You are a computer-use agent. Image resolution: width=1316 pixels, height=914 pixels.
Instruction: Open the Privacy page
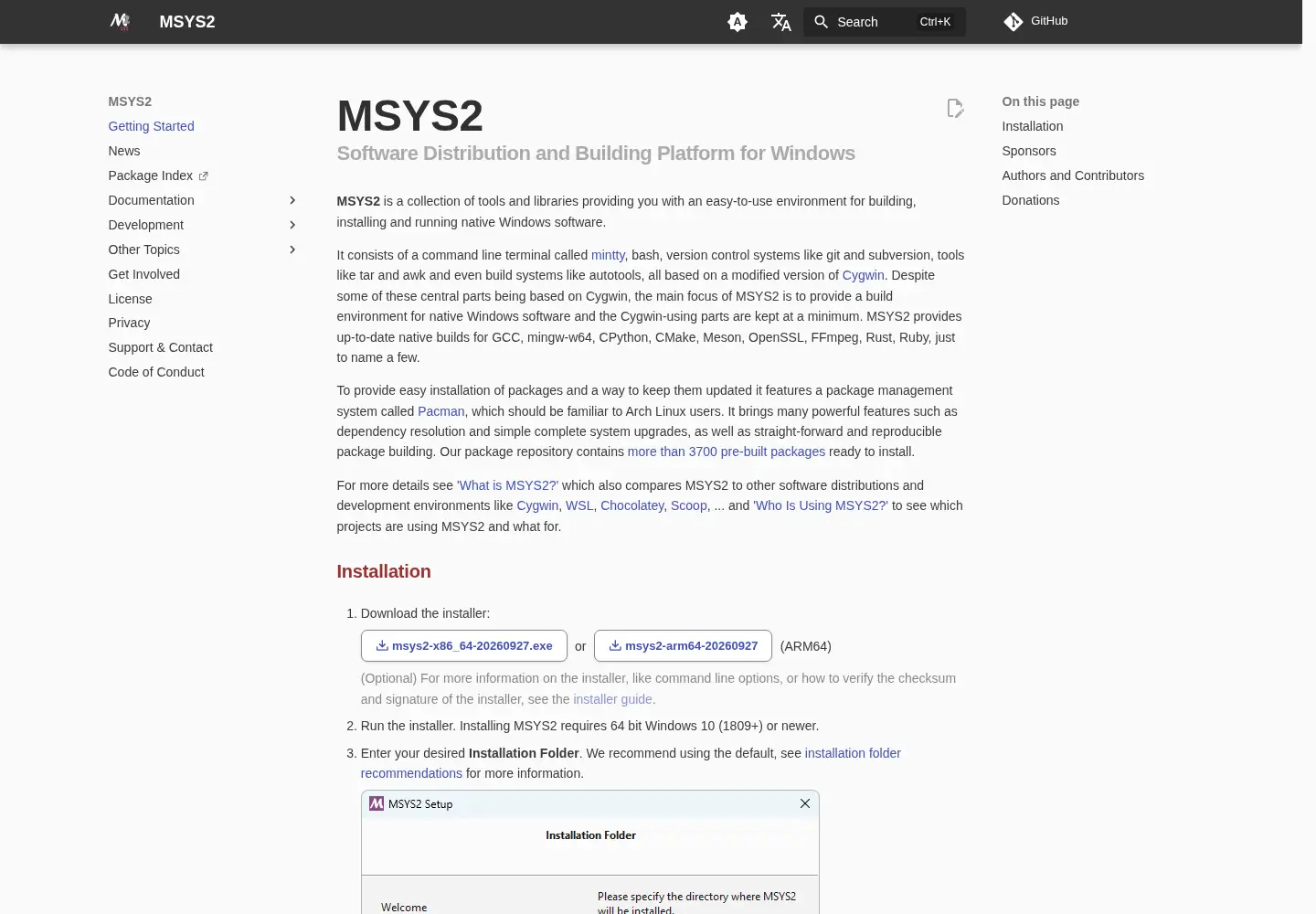pyautogui.click(x=129, y=323)
